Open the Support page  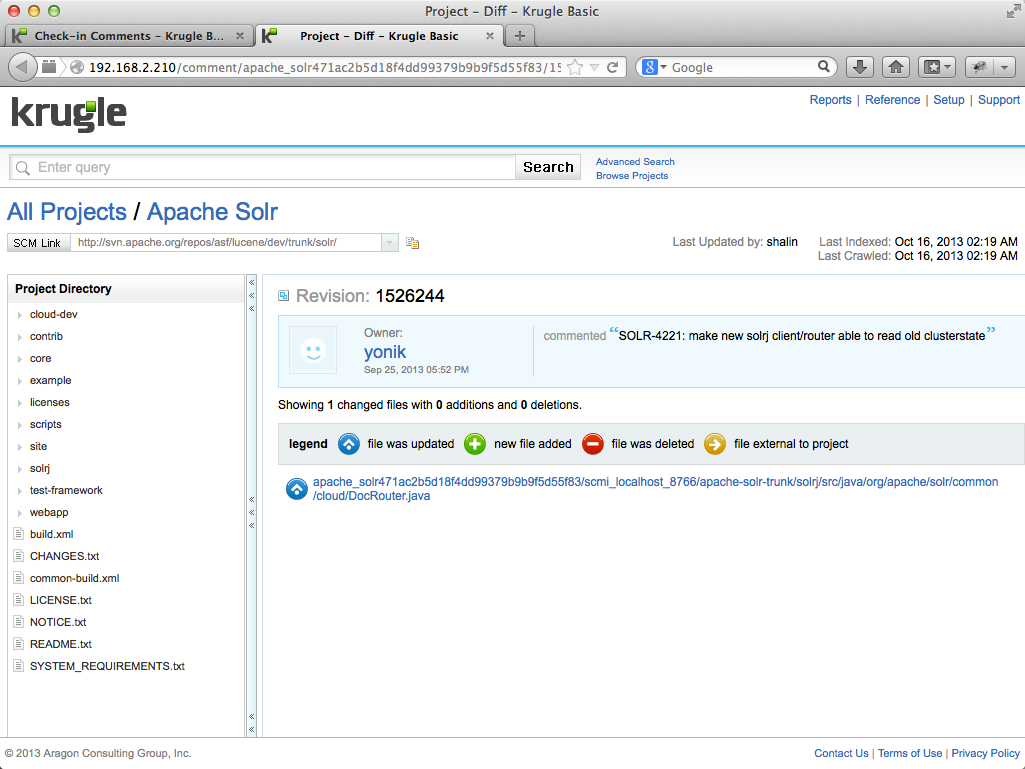pos(999,99)
